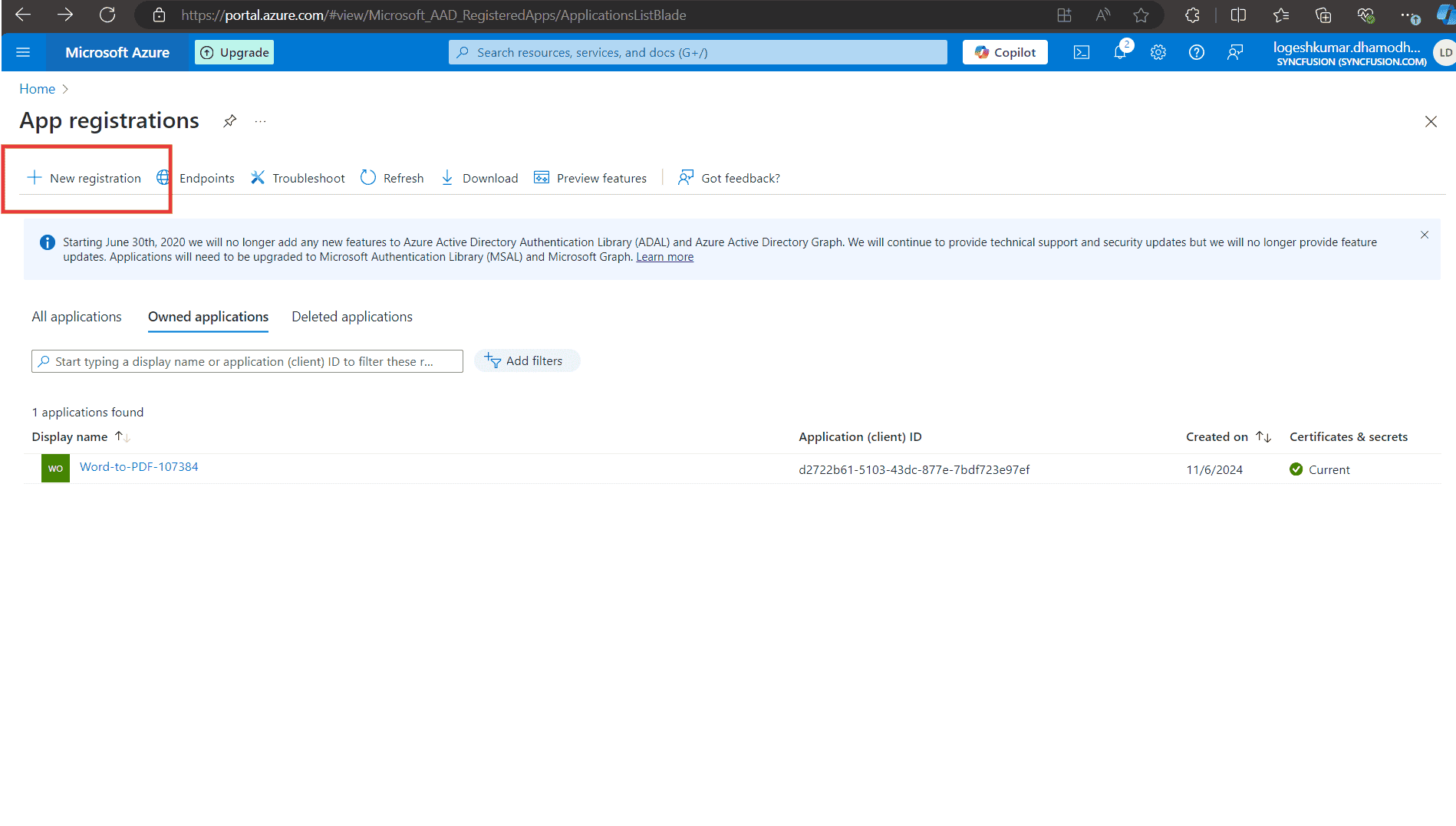1456x826 pixels.
Task: Open the ellipsis menu beside the pin icon
Action: 260,120
